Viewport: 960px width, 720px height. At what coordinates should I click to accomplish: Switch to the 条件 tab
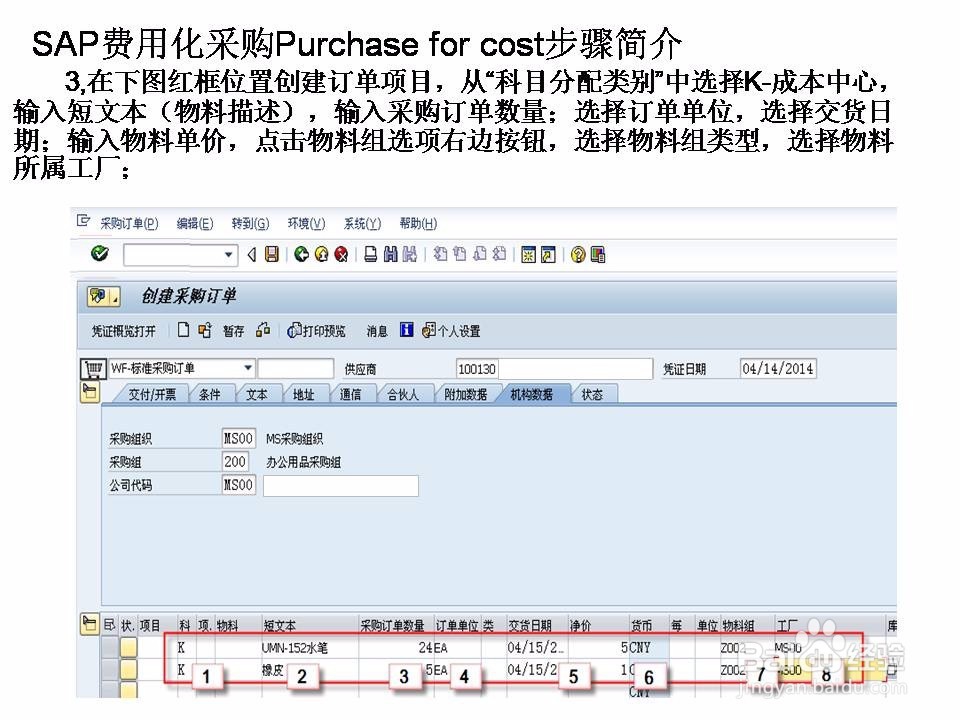coord(209,394)
